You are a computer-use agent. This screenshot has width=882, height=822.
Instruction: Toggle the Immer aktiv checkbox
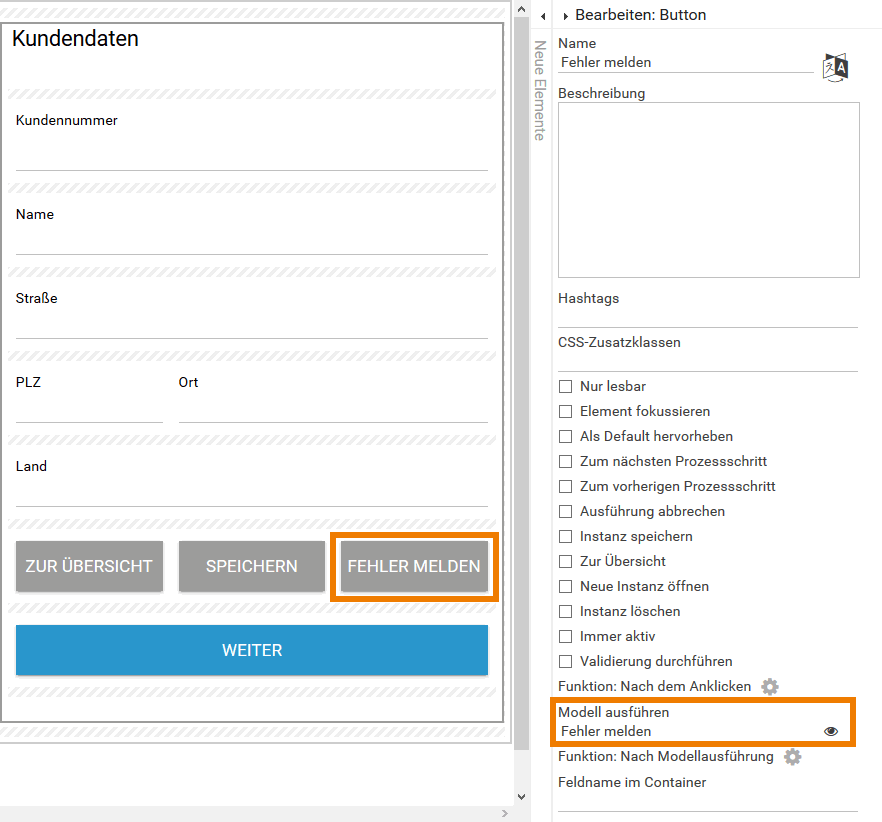pos(566,636)
